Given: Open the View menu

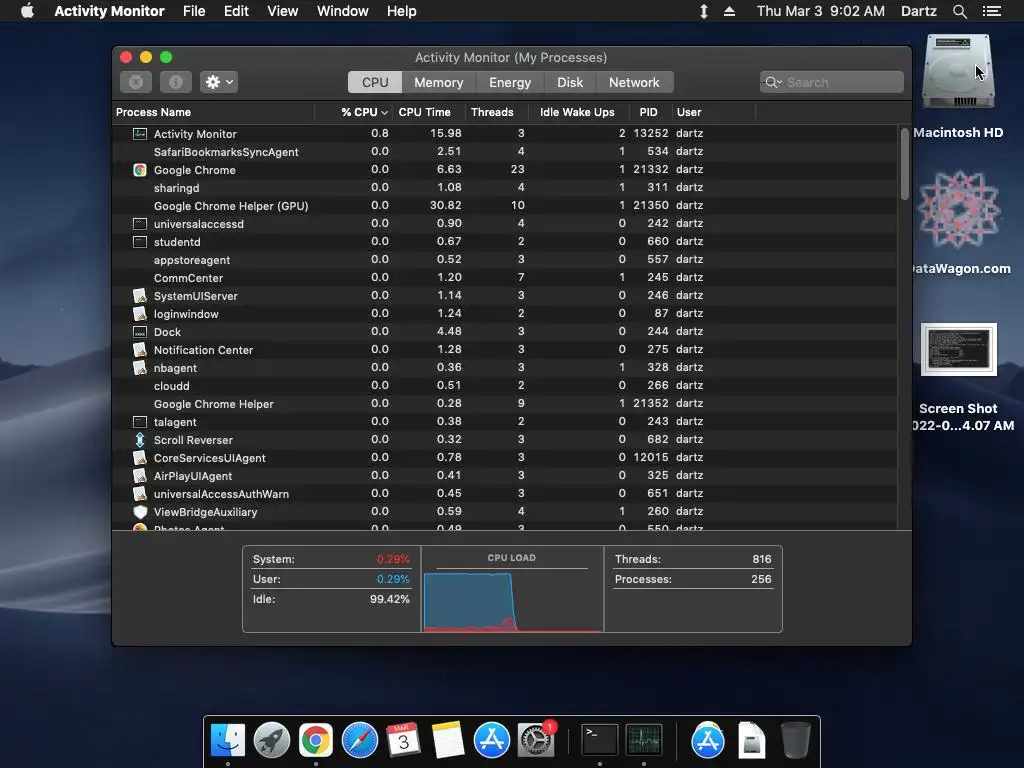Looking at the screenshot, I should 283,11.
